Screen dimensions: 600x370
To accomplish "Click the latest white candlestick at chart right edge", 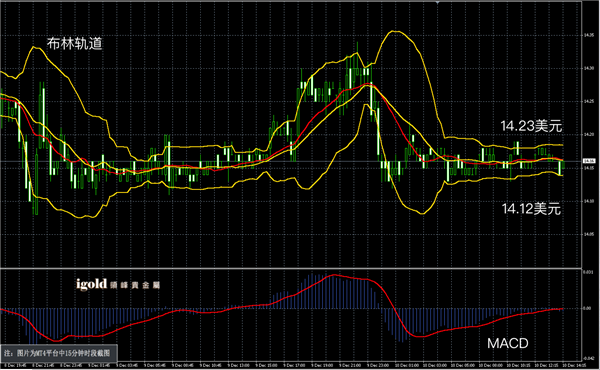I will tap(560, 168).
